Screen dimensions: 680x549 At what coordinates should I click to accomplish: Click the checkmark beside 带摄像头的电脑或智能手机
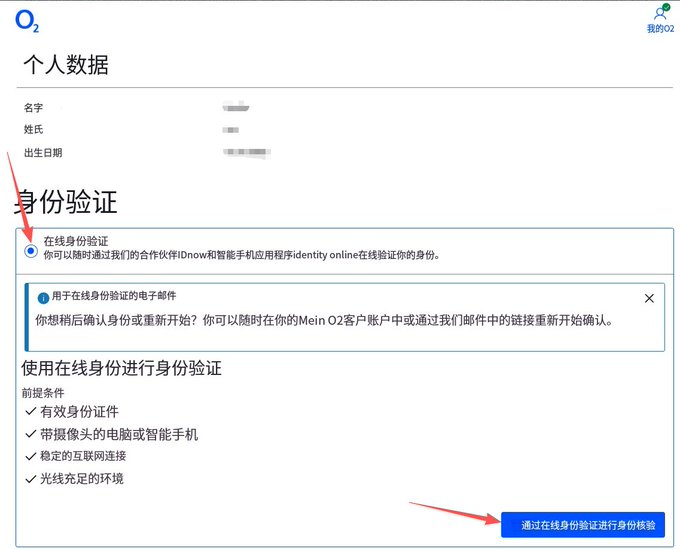click(30, 434)
